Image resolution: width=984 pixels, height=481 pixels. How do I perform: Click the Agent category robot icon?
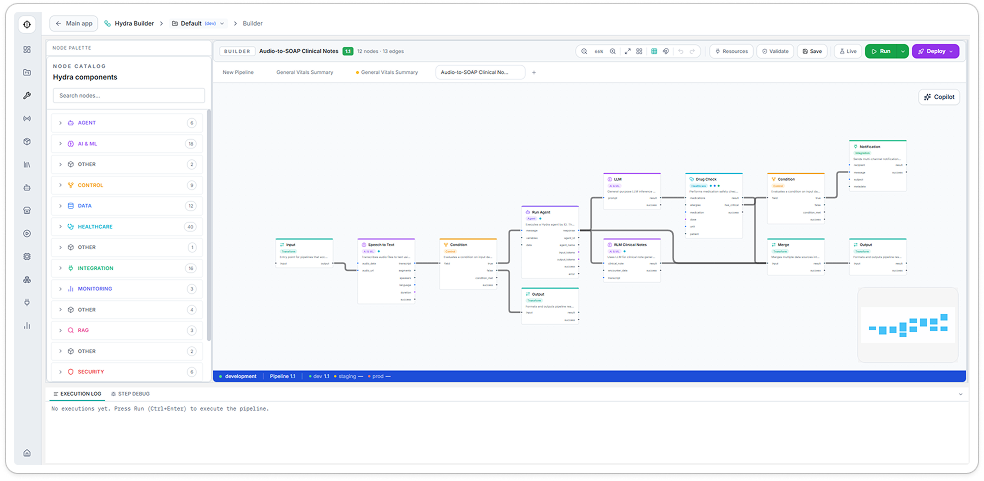[71, 123]
